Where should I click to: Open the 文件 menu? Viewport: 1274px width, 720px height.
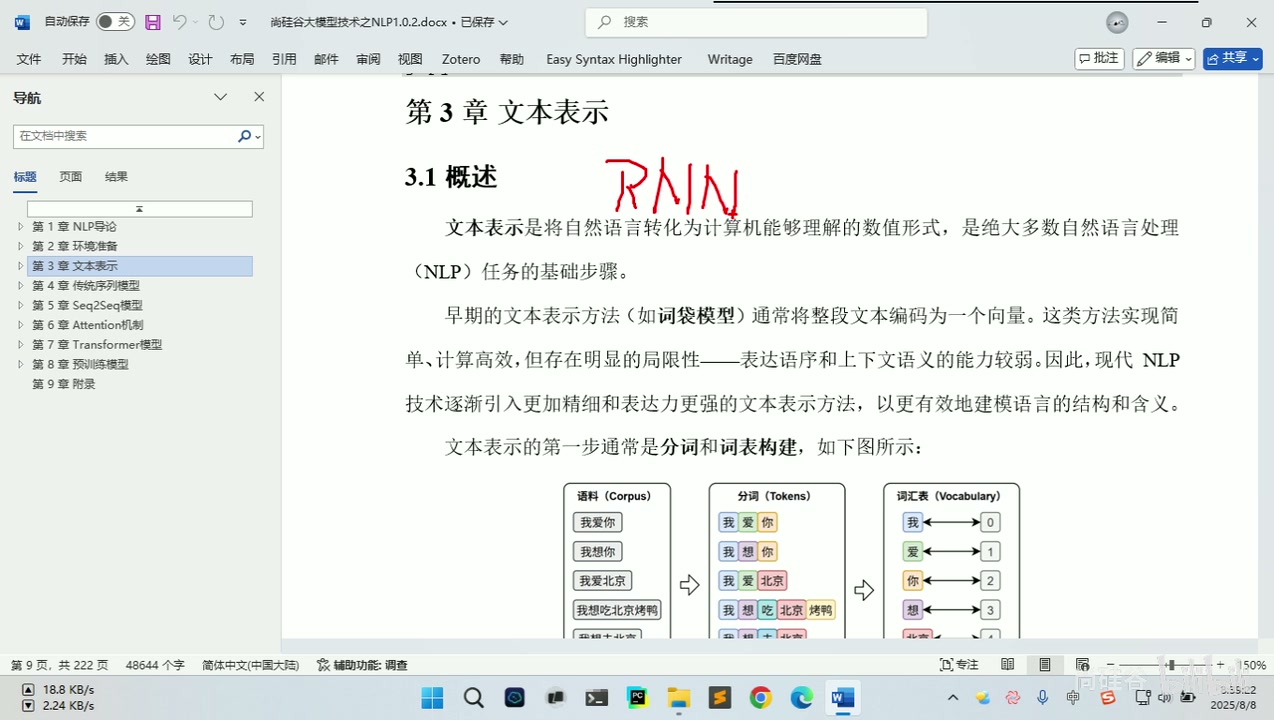29,59
